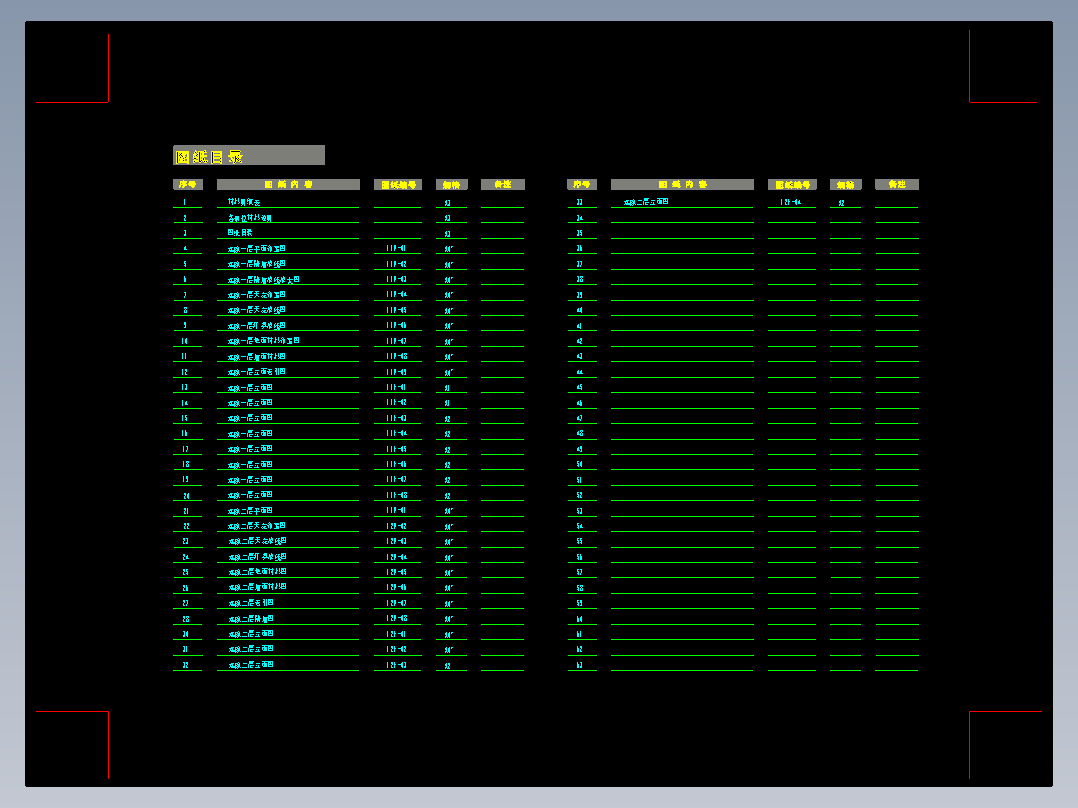Viewport: 1078px width, 808px height.
Task: Click sequence number 32 in the drawing list
Action: (186, 665)
